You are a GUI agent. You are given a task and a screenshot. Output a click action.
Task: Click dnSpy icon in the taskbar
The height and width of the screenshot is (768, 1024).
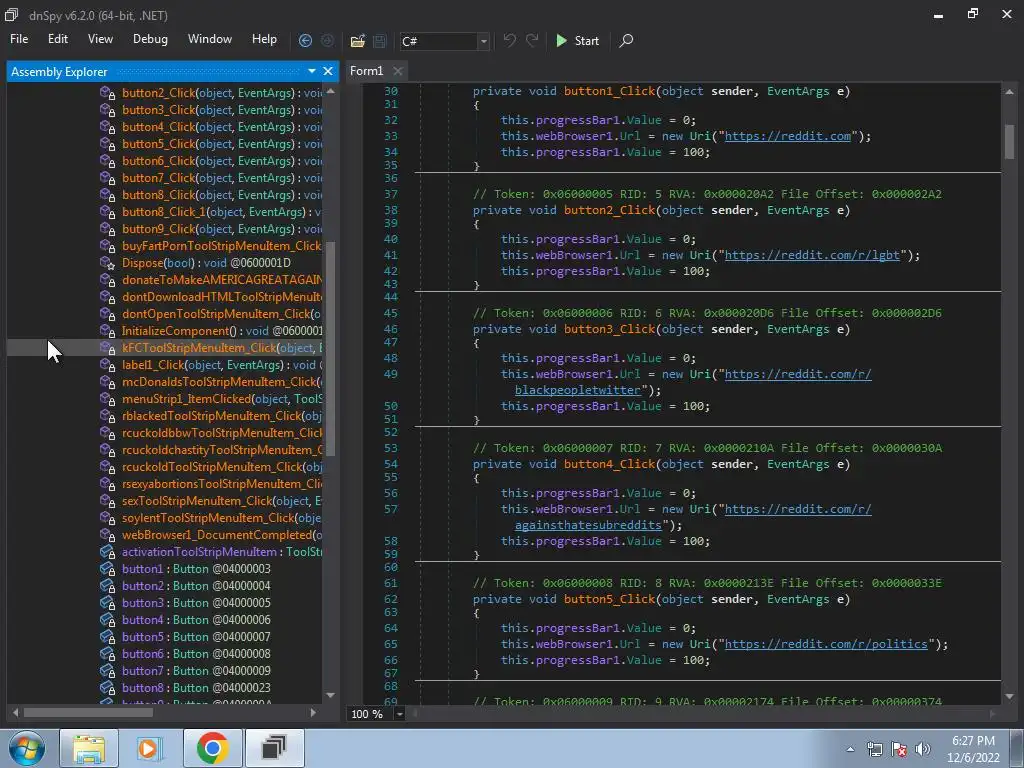coord(274,748)
